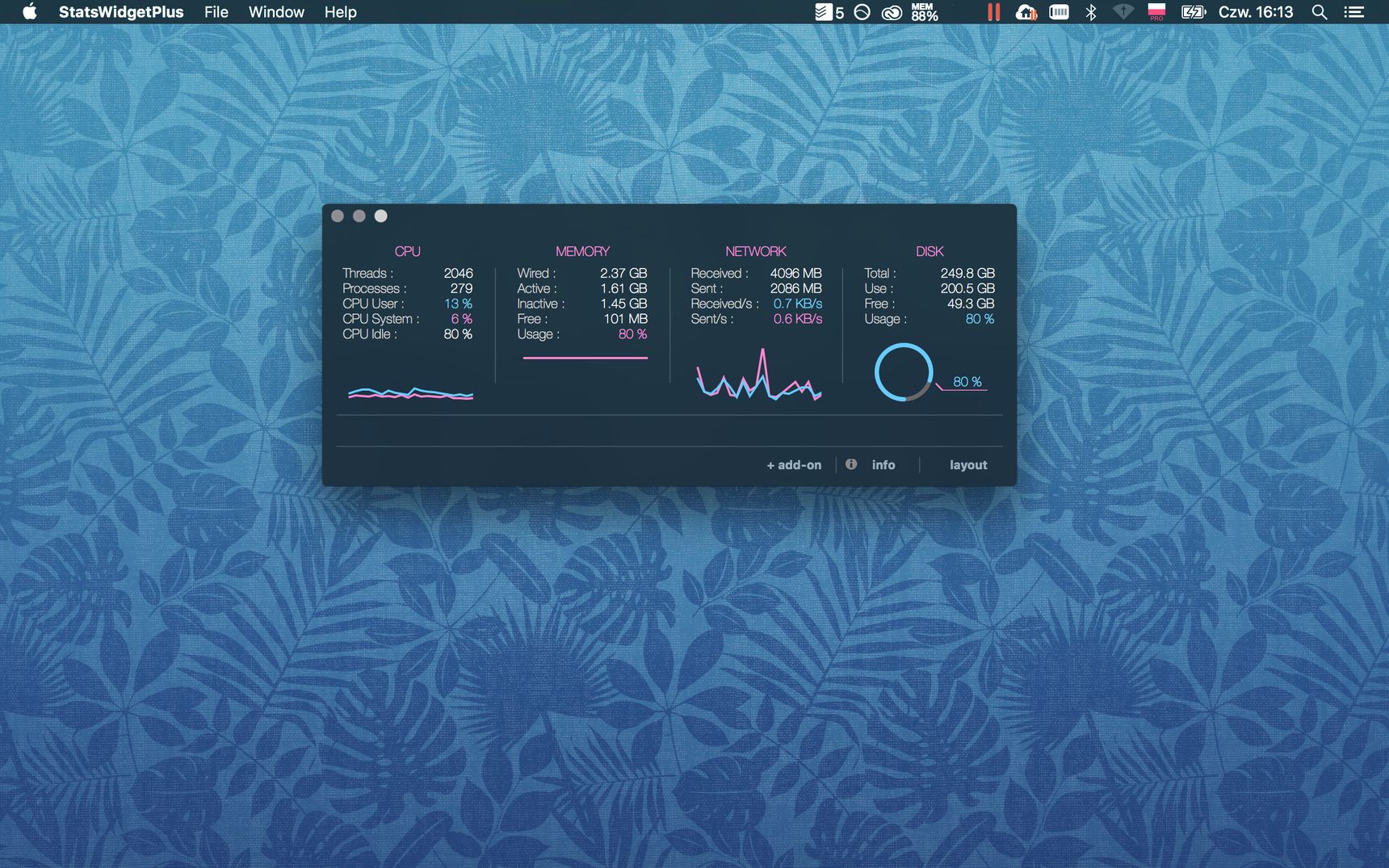The image size is (1389, 868).
Task: Click the memory usage pink bar
Action: tap(585, 358)
